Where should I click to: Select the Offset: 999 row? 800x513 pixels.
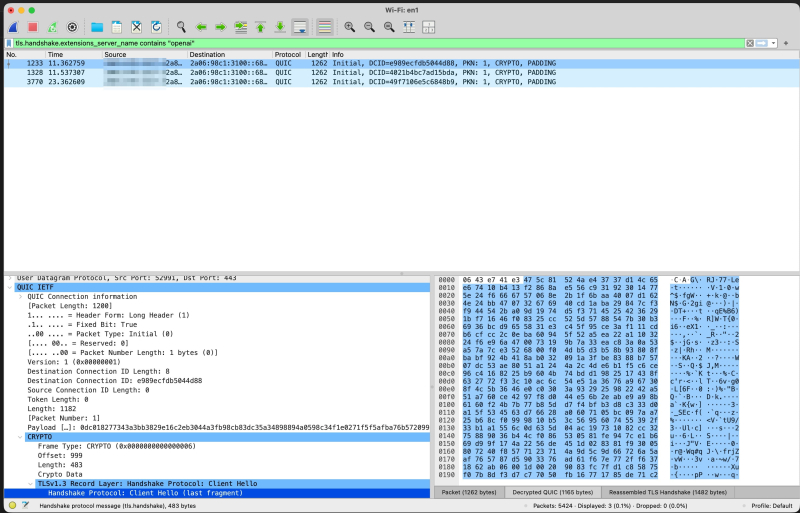coord(217,456)
